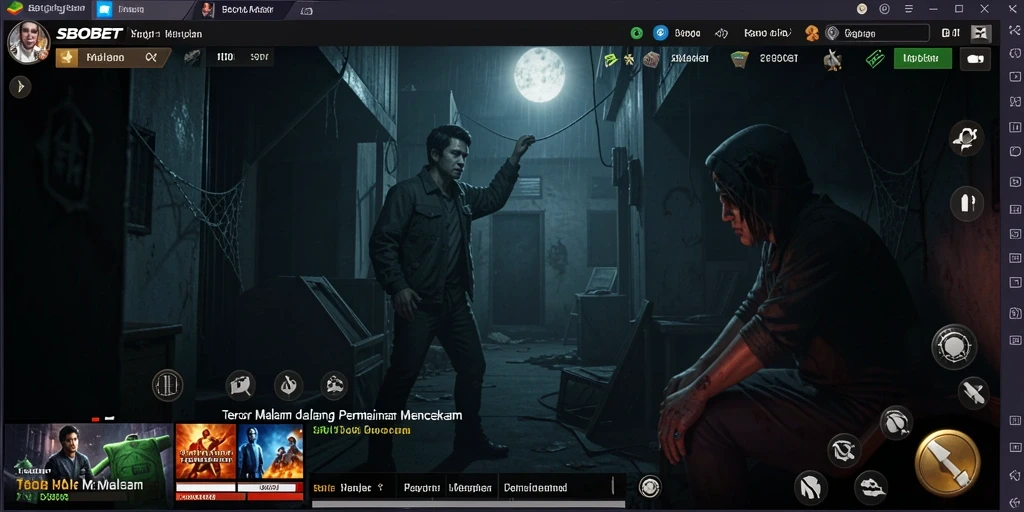Click the green button in the top bar
The height and width of the screenshot is (512, 1024).
[923, 58]
